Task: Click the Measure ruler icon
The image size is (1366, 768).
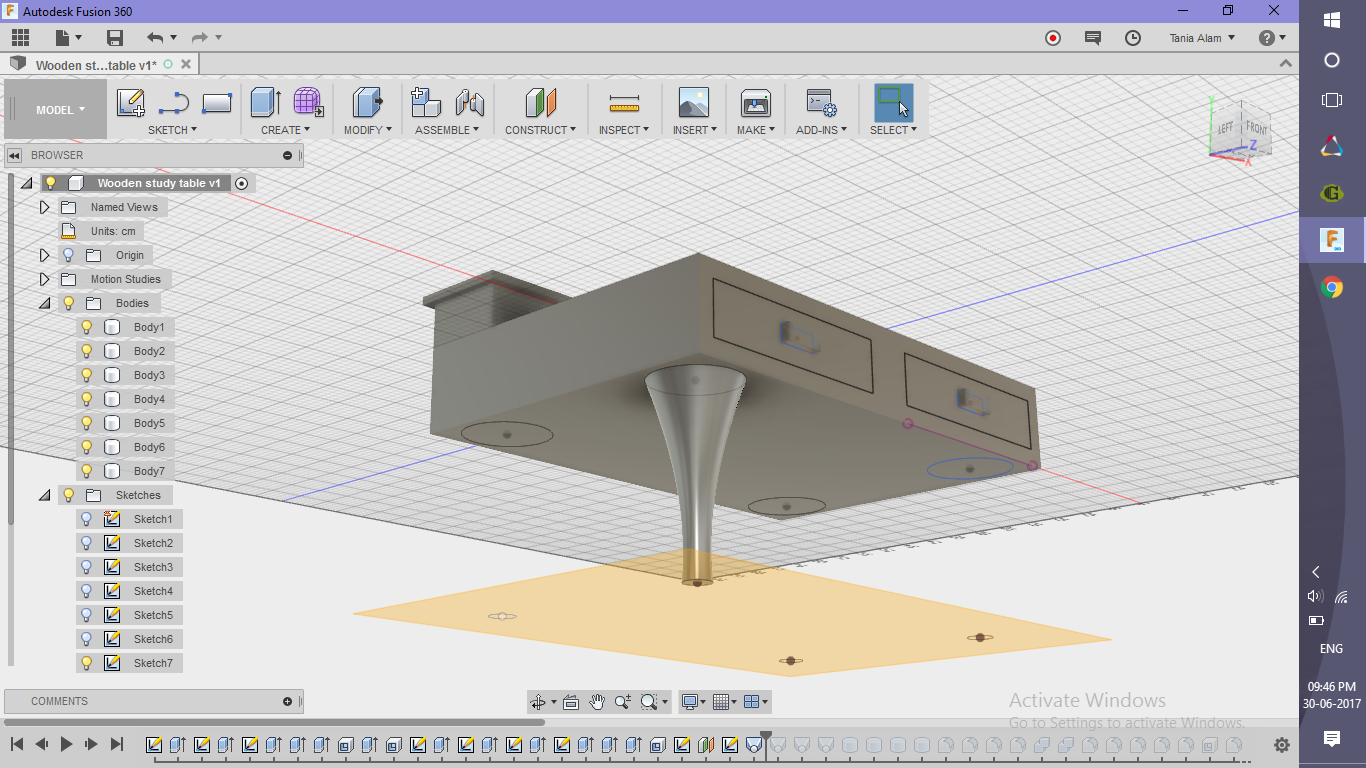Action: [624, 103]
